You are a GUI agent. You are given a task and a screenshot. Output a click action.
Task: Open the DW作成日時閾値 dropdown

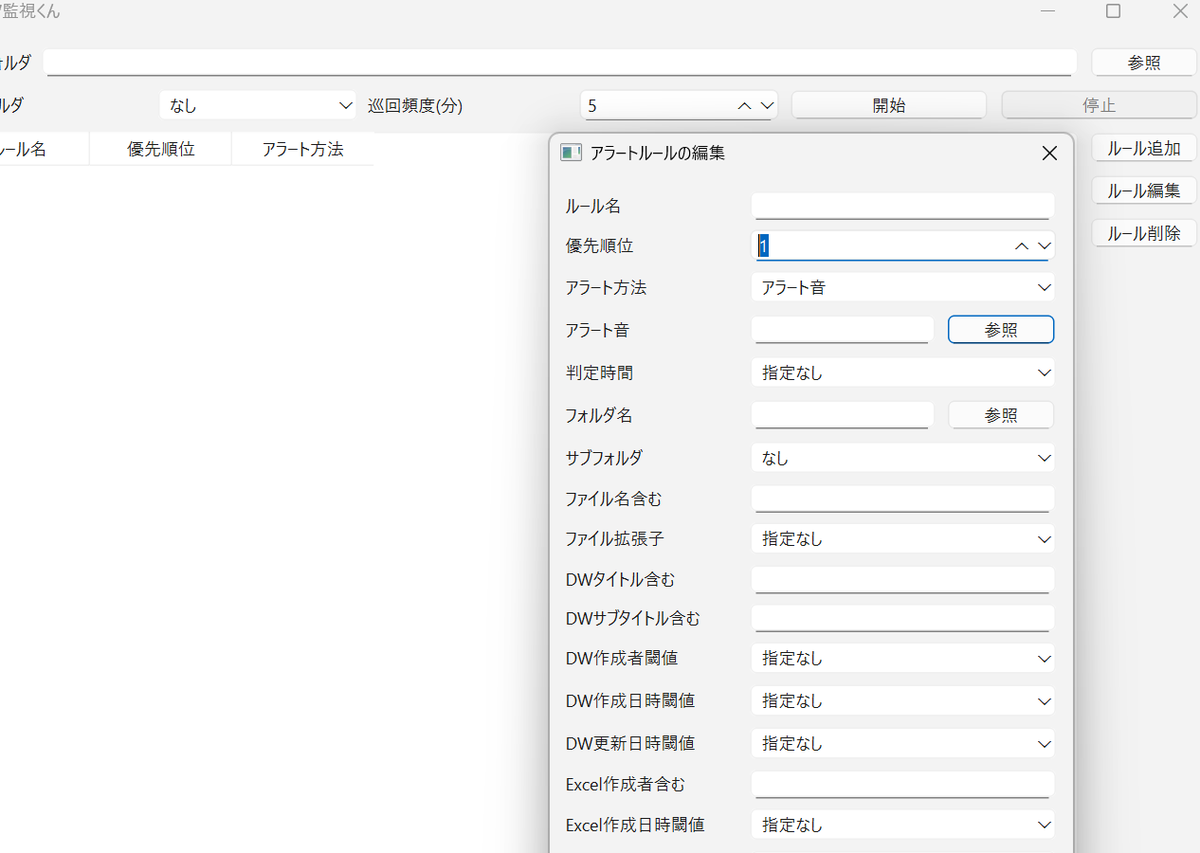point(903,701)
